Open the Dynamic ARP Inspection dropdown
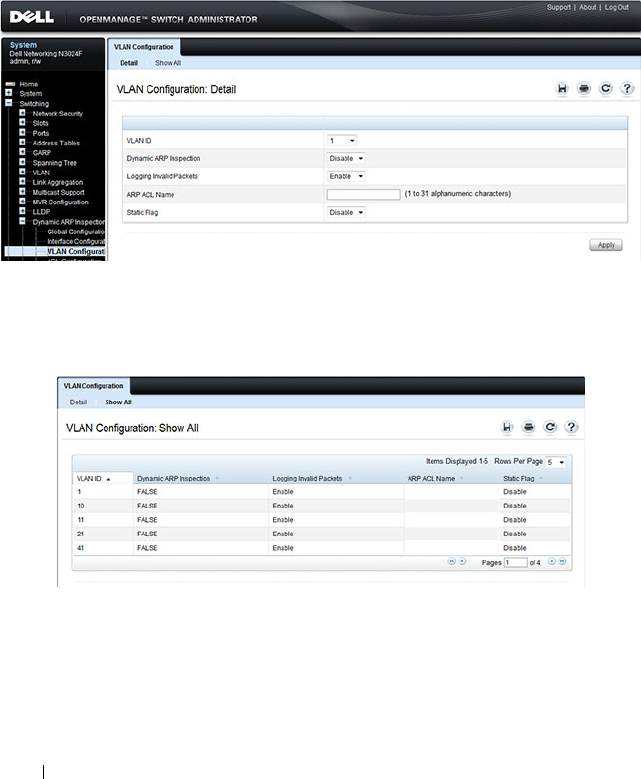This screenshot has width=641, height=779. [346, 158]
